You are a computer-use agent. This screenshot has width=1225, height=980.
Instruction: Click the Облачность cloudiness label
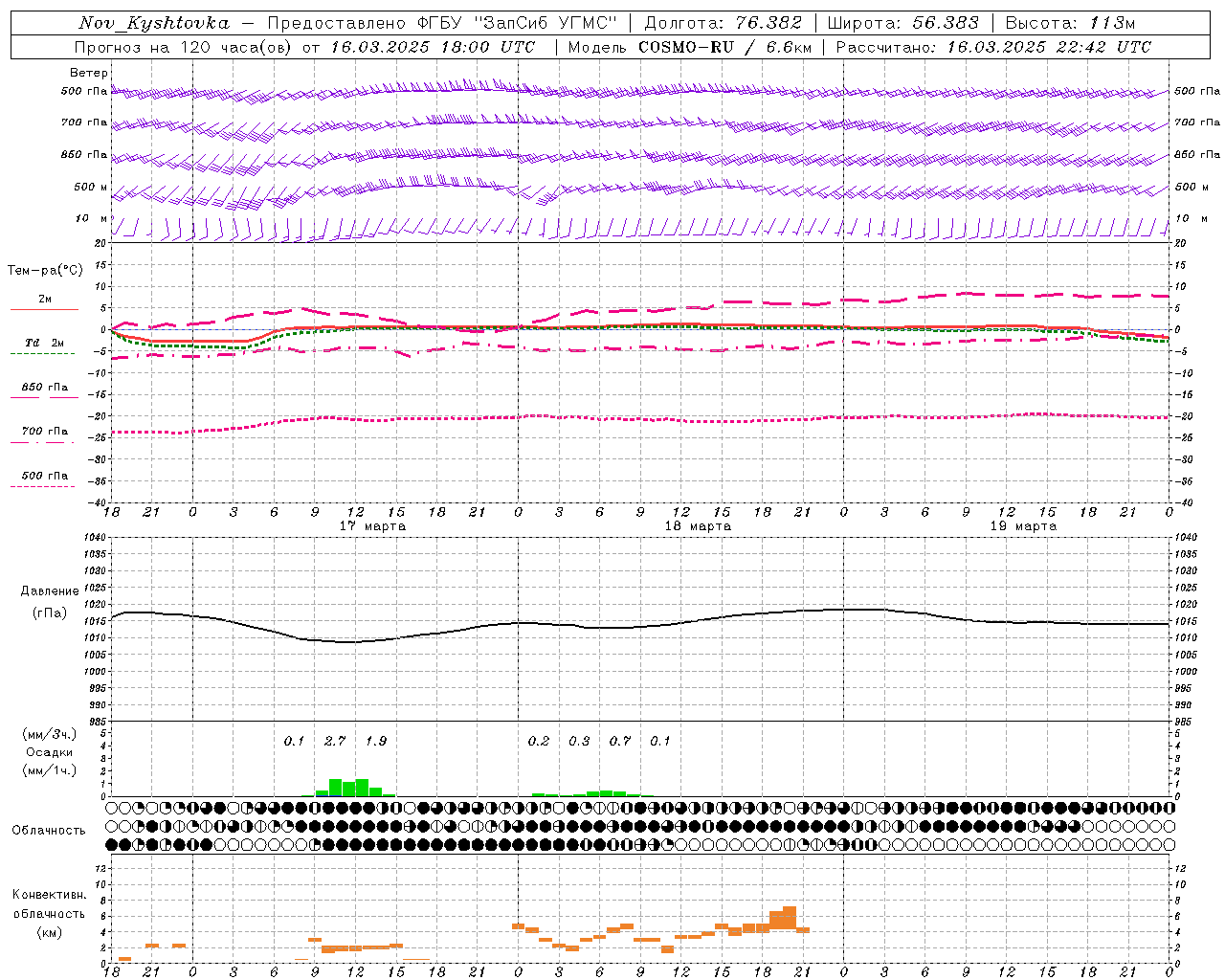49,831
